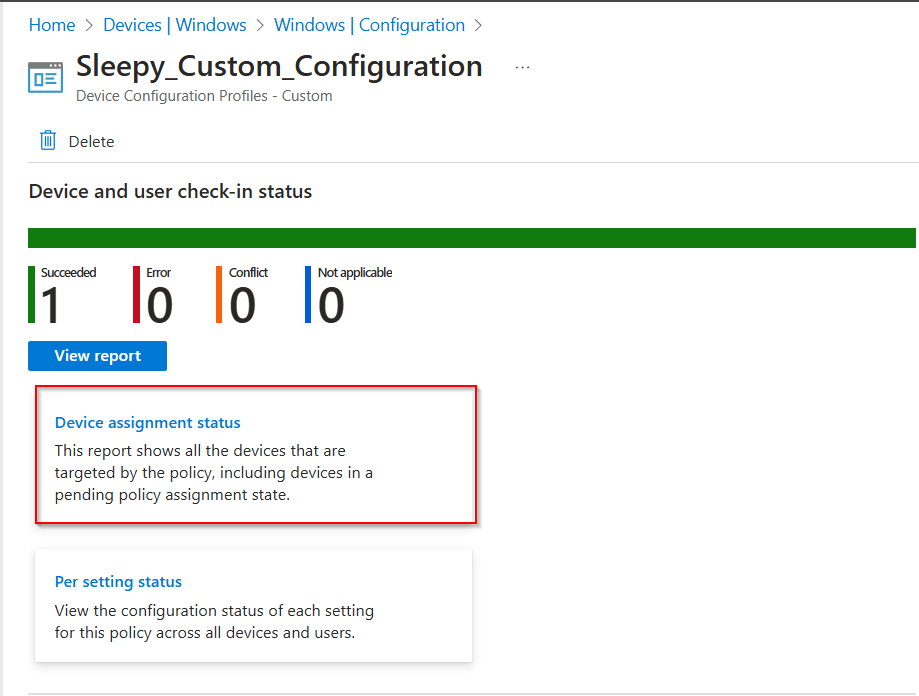Click the Per setting status card description

[x=214, y=621]
